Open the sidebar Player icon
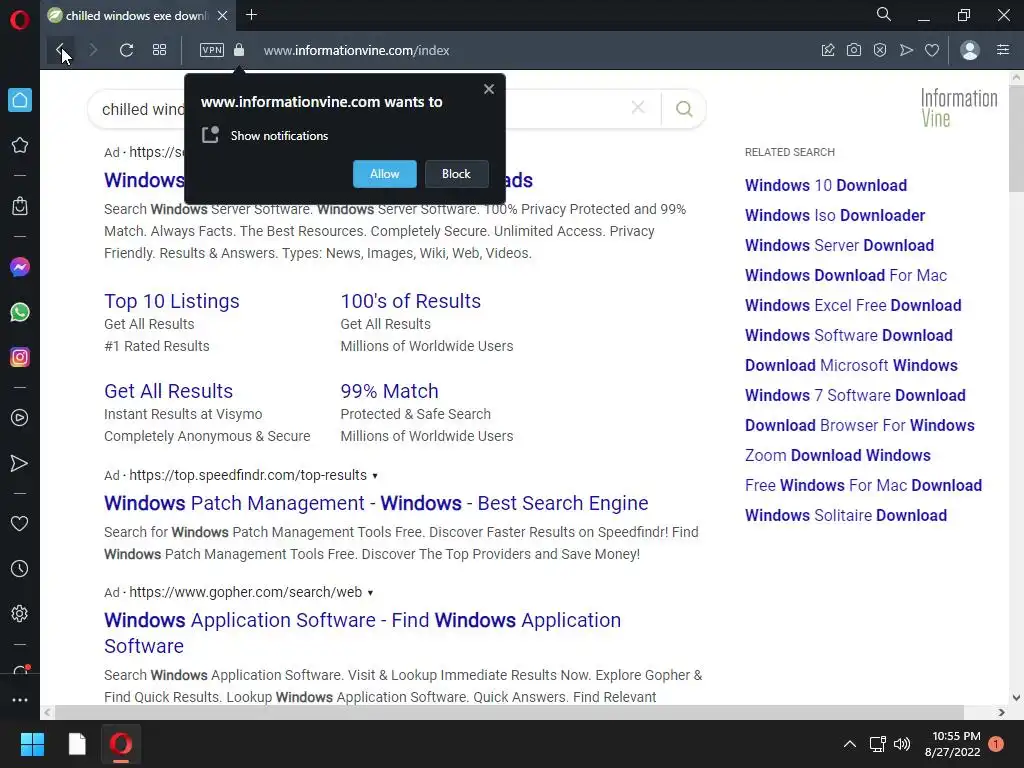 tap(20, 418)
